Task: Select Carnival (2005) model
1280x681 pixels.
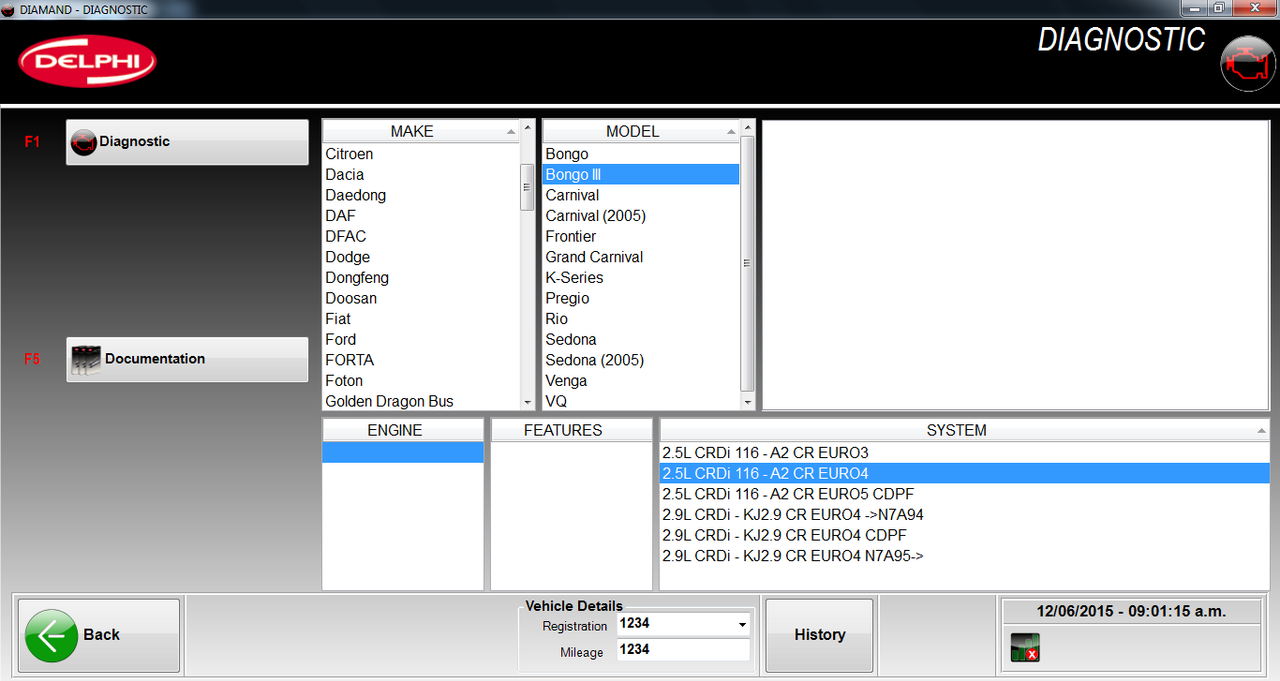Action: tap(641, 216)
